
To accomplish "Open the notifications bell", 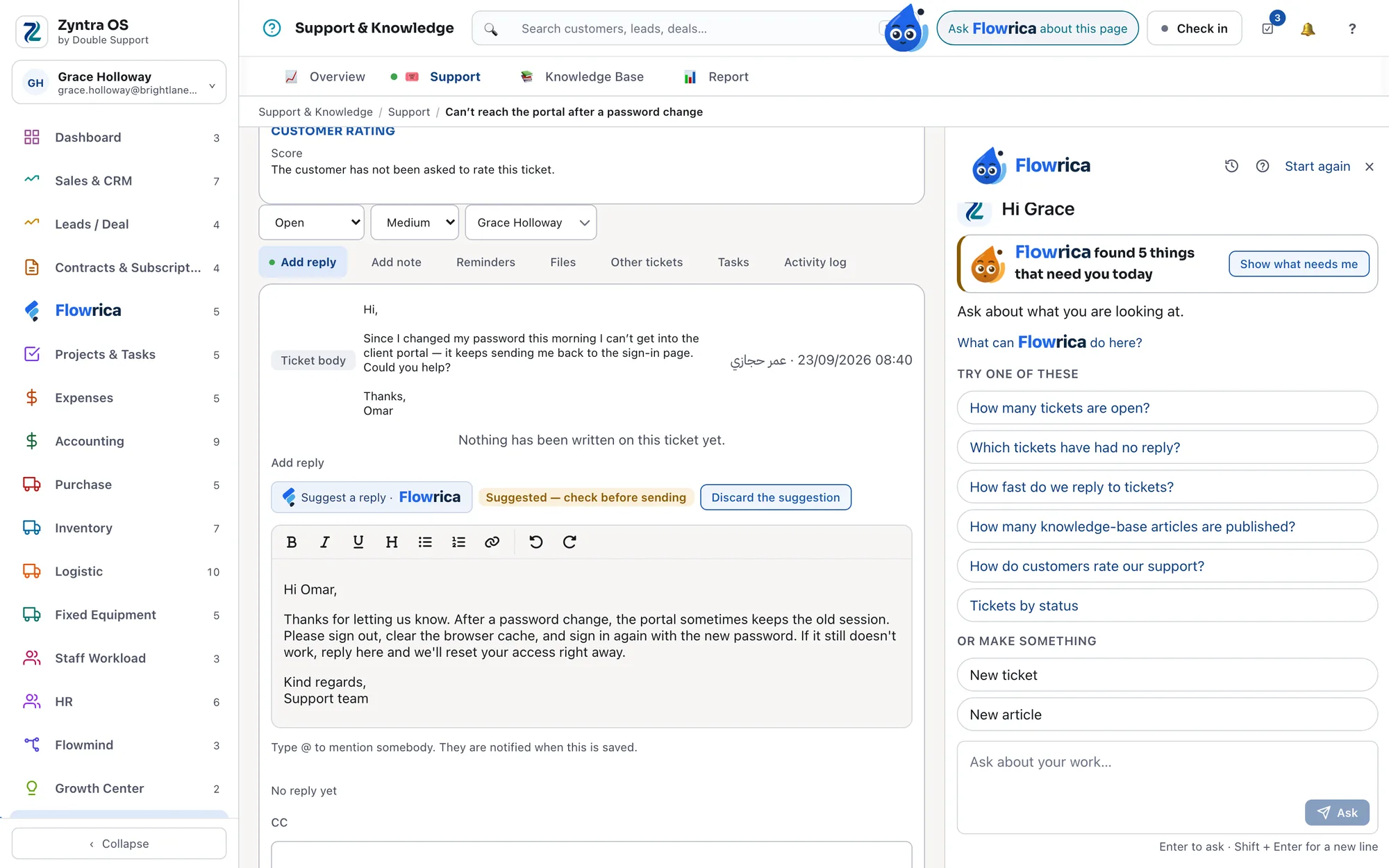I will click(x=1308, y=28).
